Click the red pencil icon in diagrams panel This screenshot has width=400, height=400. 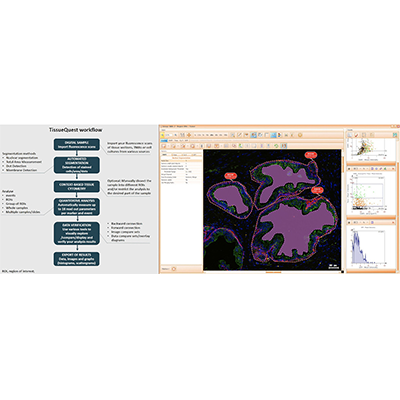tap(356, 135)
